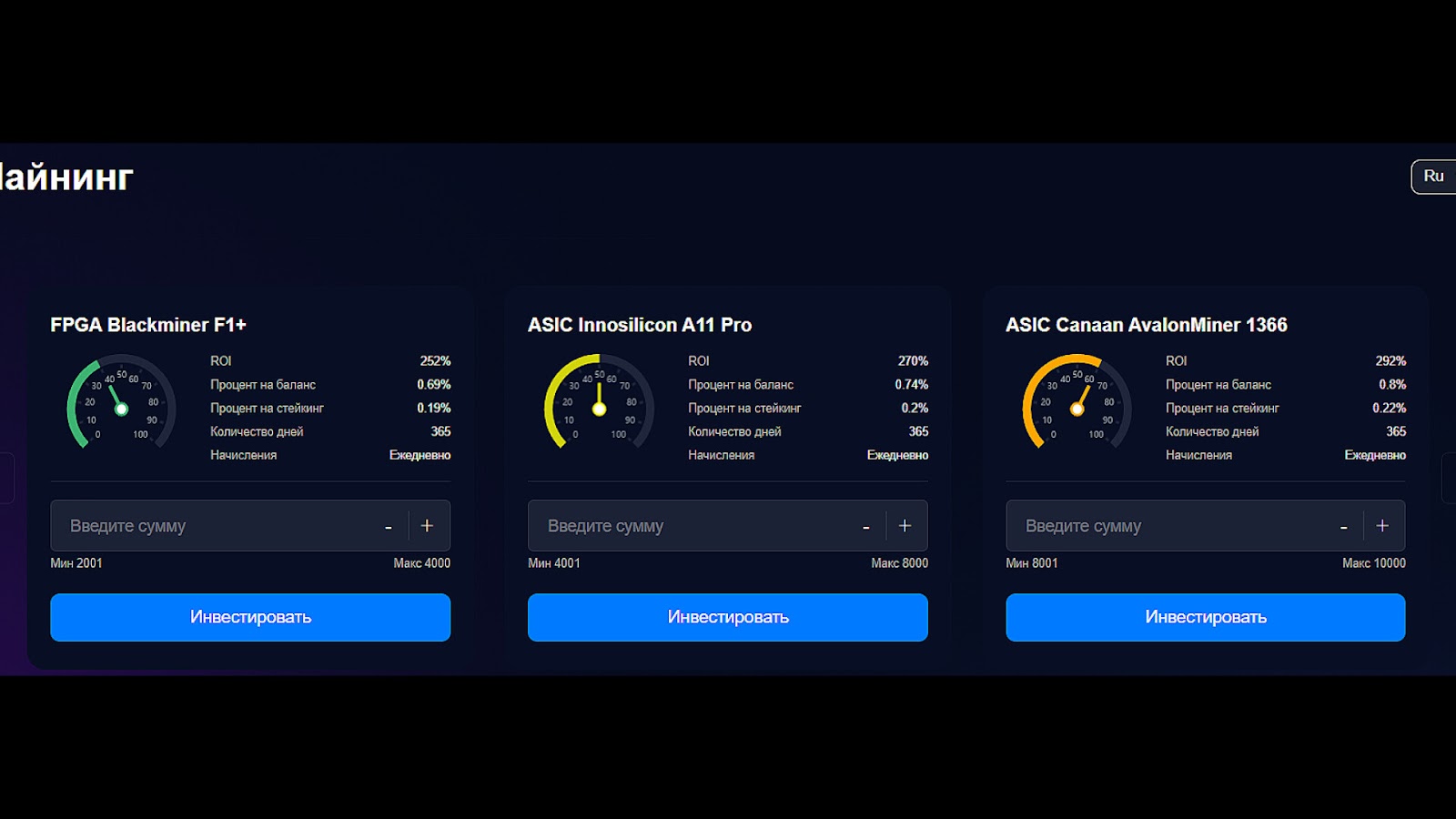1456x819 pixels.
Task: Click 'Ежедневно' value in Innosilicon card
Action: click(x=898, y=455)
